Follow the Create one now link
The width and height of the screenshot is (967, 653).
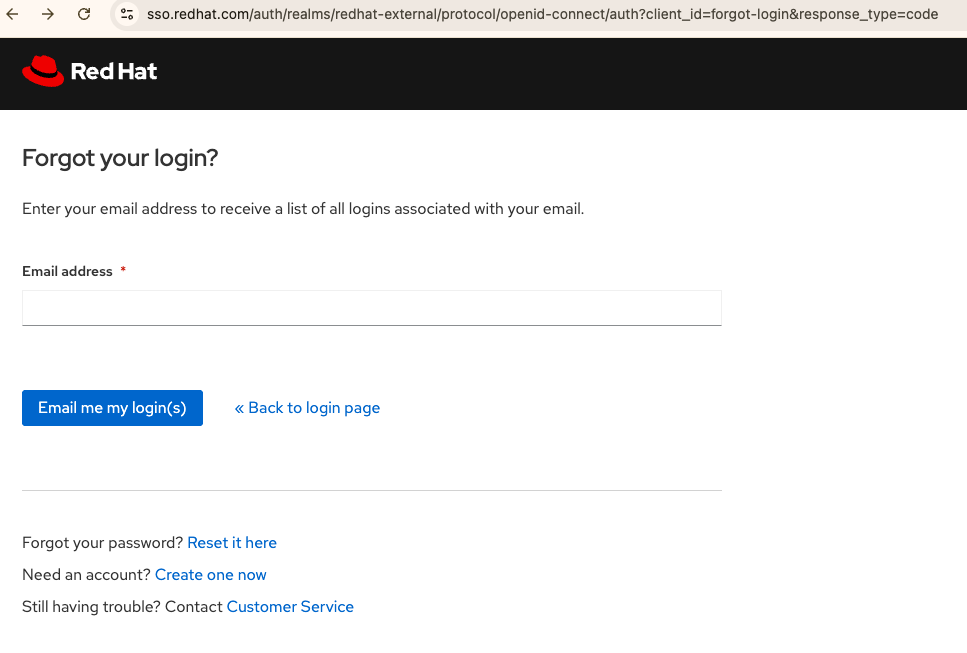[211, 575]
